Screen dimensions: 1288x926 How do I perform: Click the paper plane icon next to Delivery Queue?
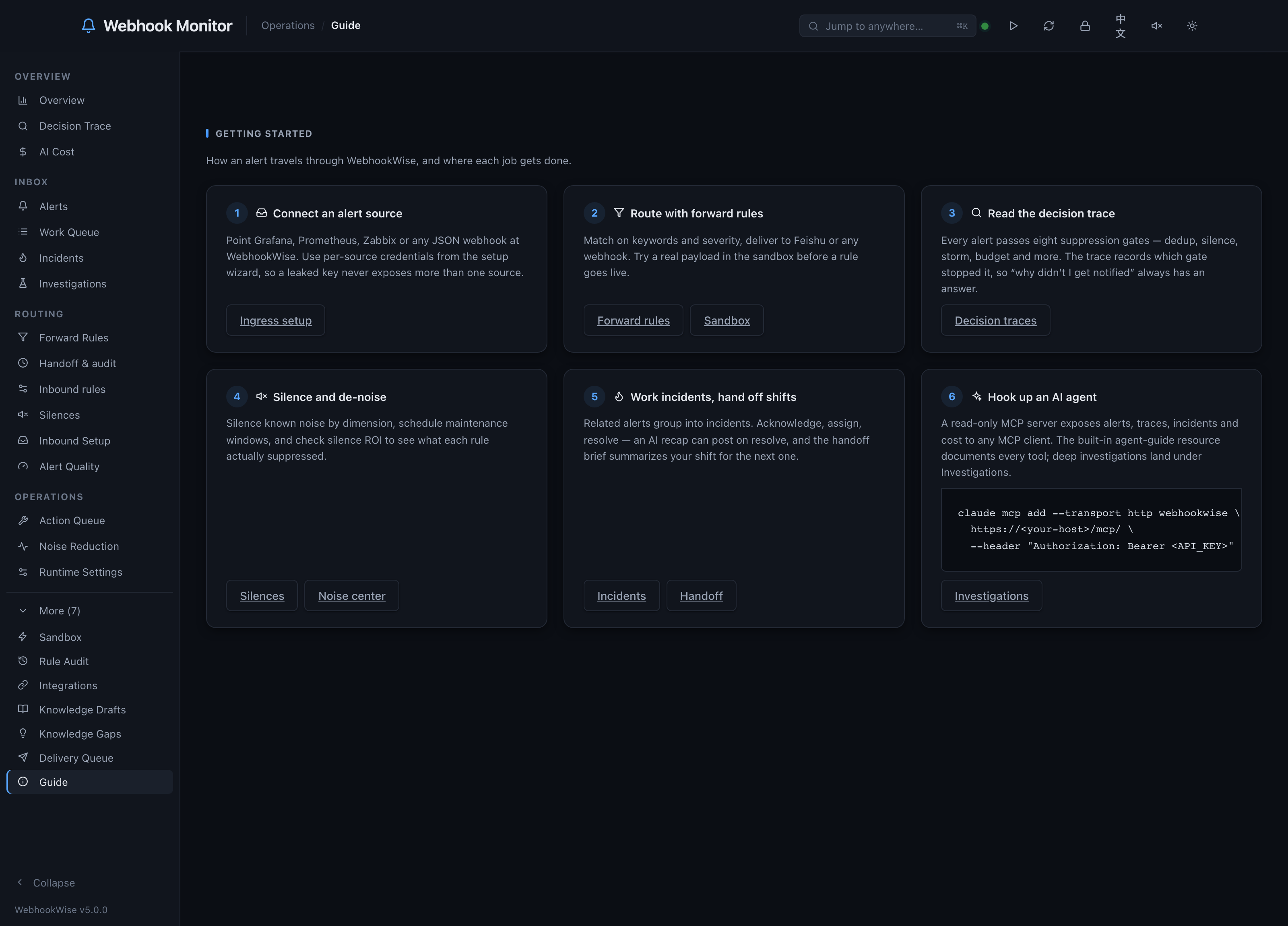[23, 757]
